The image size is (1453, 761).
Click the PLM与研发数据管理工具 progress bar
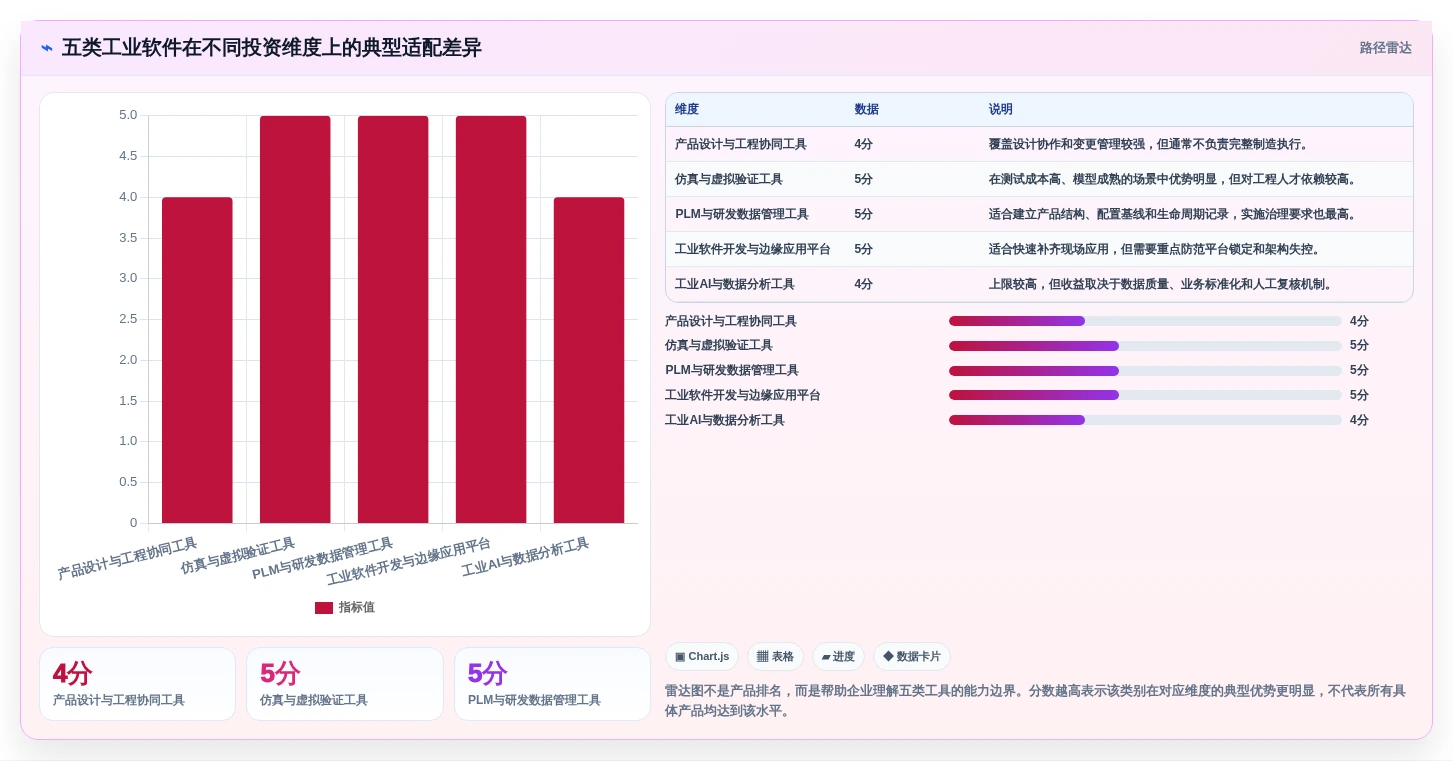pyautogui.click(x=1145, y=371)
